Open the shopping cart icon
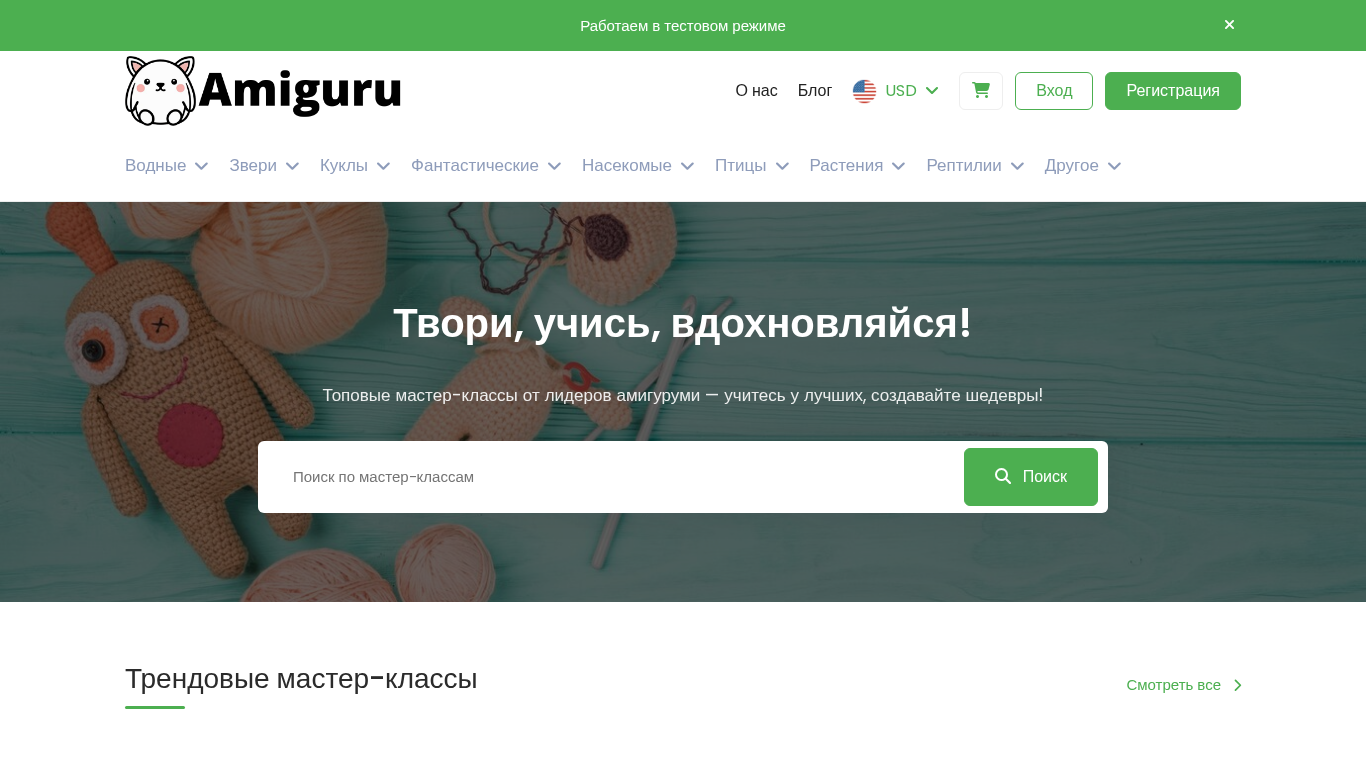1366x768 pixels. point(981,90)
